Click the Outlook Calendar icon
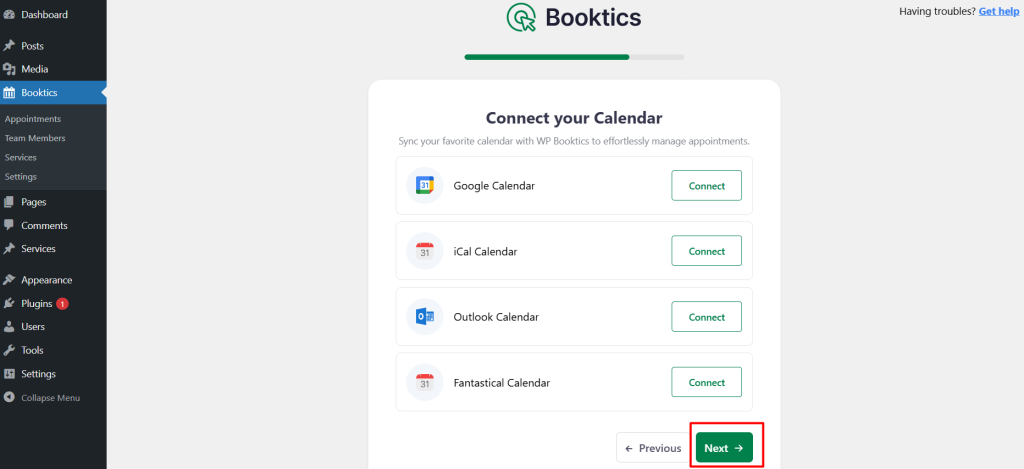 click(x=424, y=317)
